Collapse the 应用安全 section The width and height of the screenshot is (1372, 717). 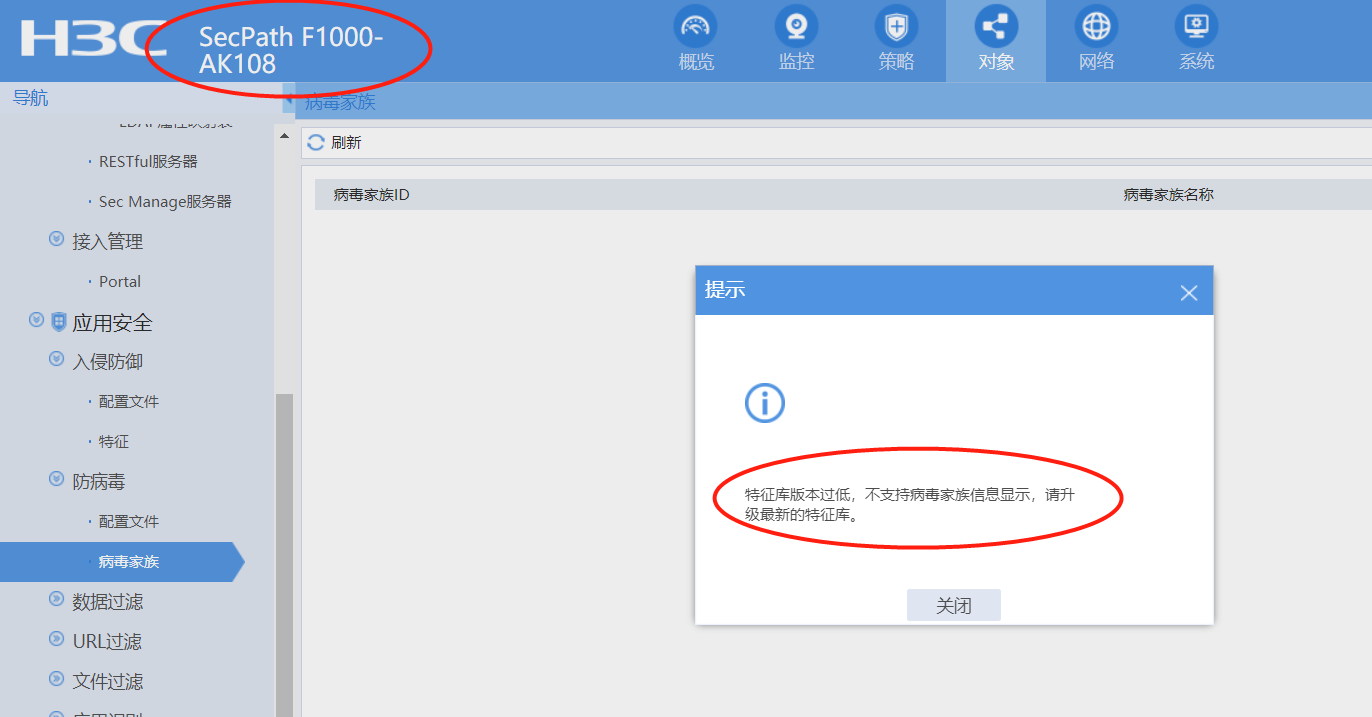pos(37,321)
